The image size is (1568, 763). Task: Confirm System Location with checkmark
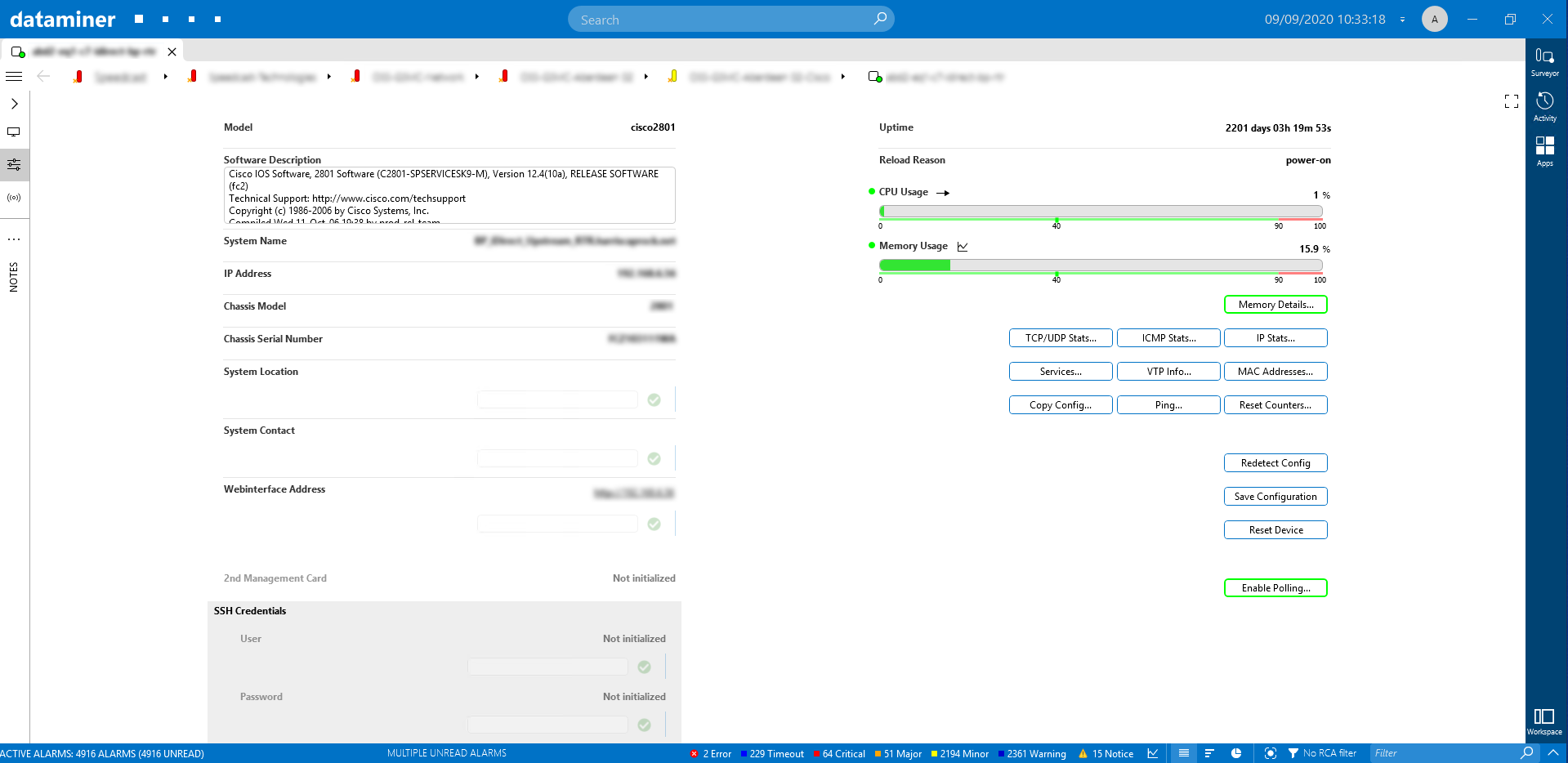coord(654,399)
